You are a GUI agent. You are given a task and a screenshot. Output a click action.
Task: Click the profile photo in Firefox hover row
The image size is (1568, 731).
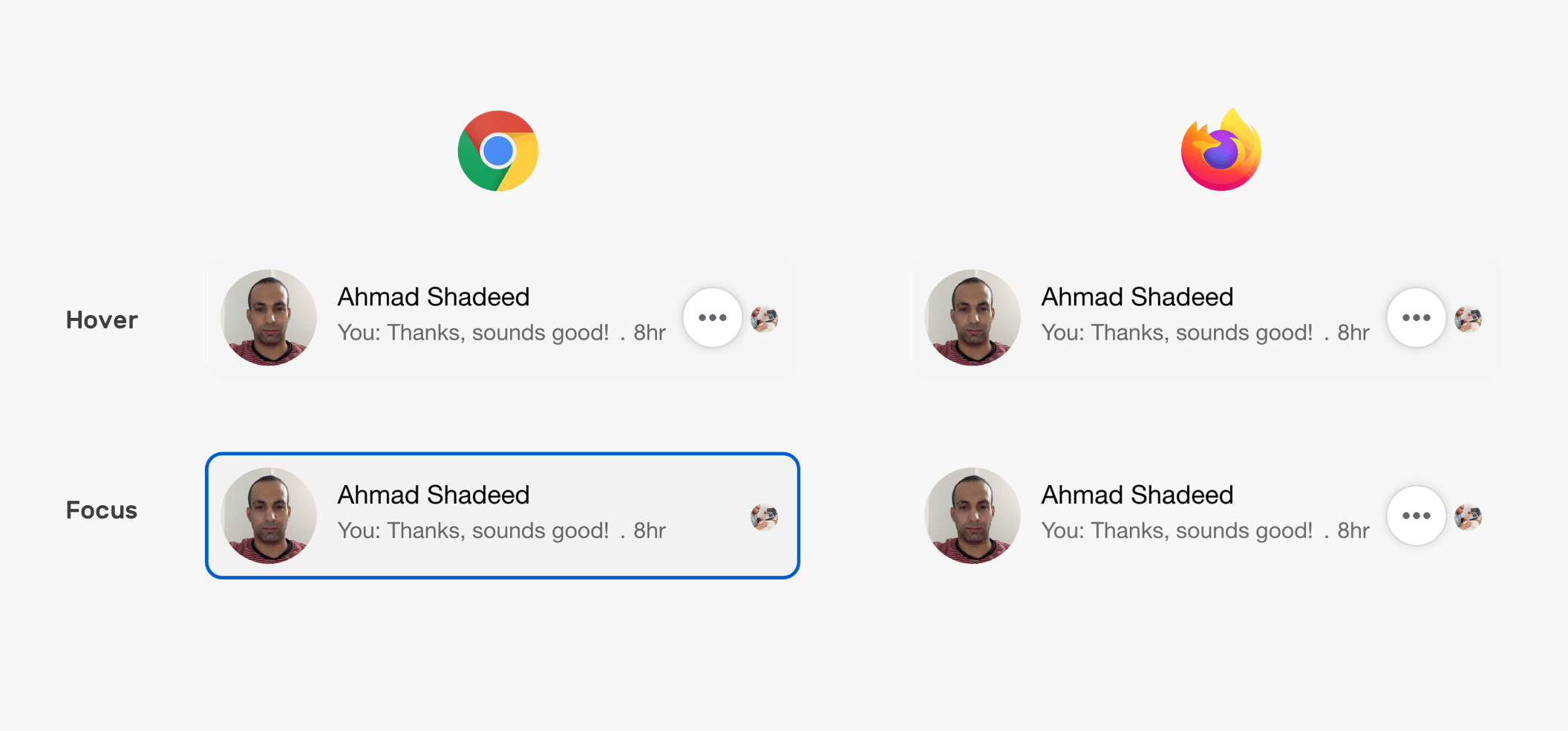click(973, 318)
